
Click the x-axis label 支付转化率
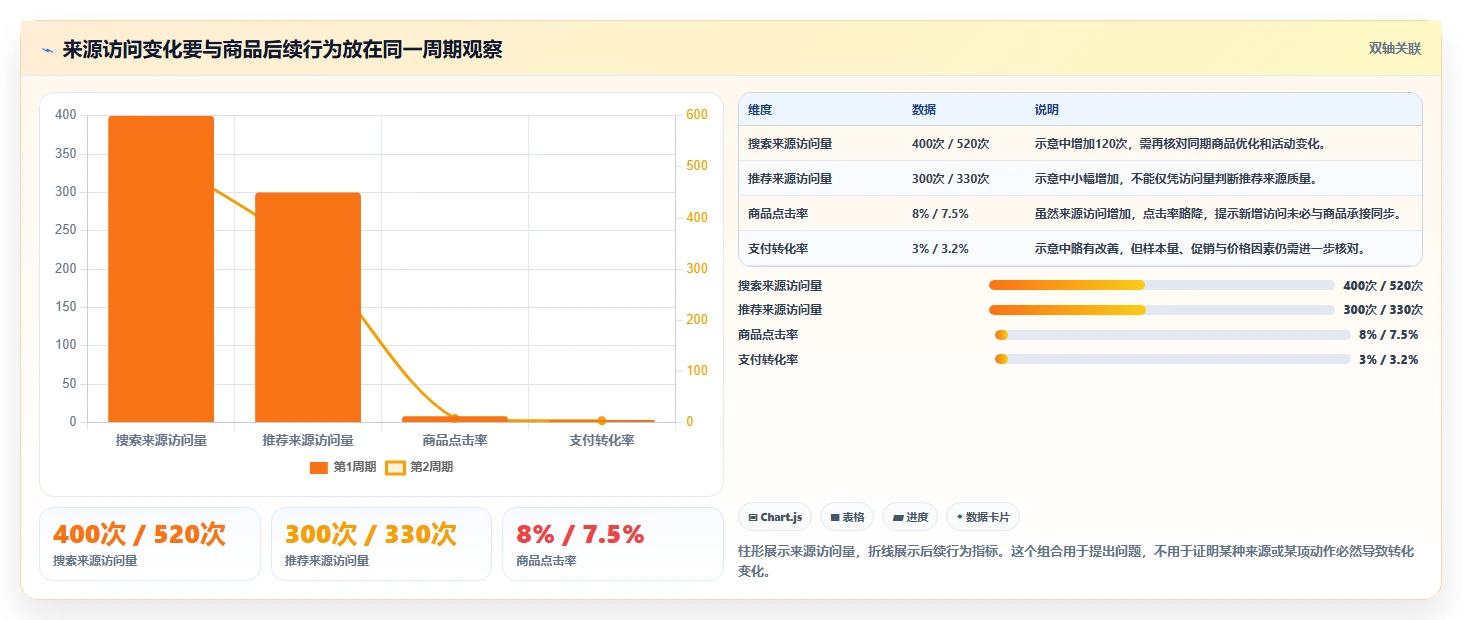[602, 440]
